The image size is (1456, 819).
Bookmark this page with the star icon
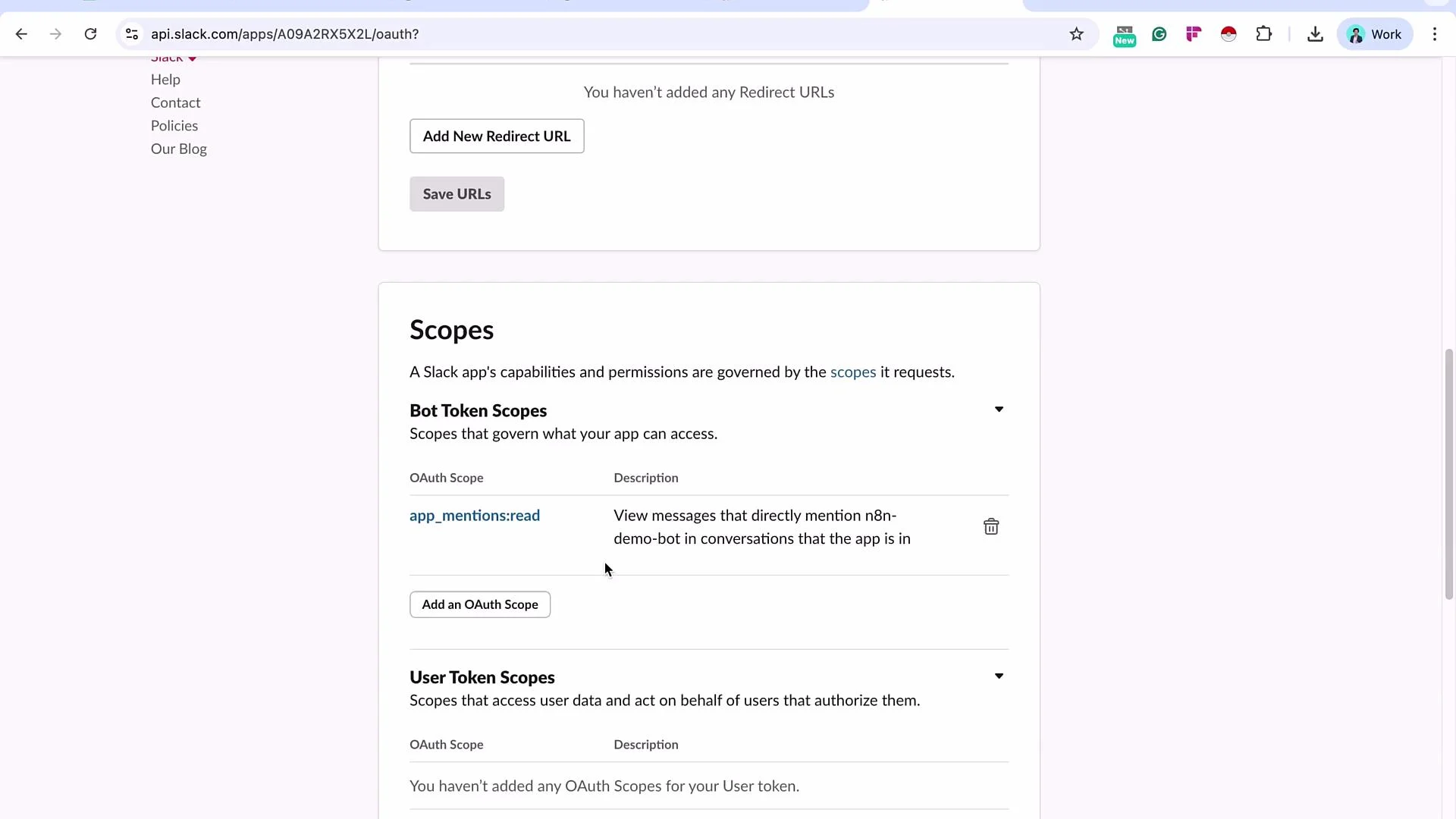1076,34
